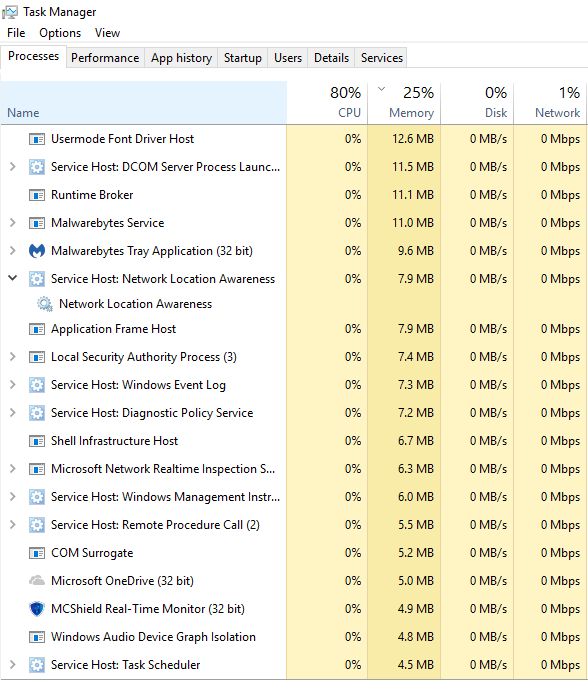Expand Microsoft Network Realtime Inspection Service
This screenshot has width=588, height=691.
(x=13, y=468)
